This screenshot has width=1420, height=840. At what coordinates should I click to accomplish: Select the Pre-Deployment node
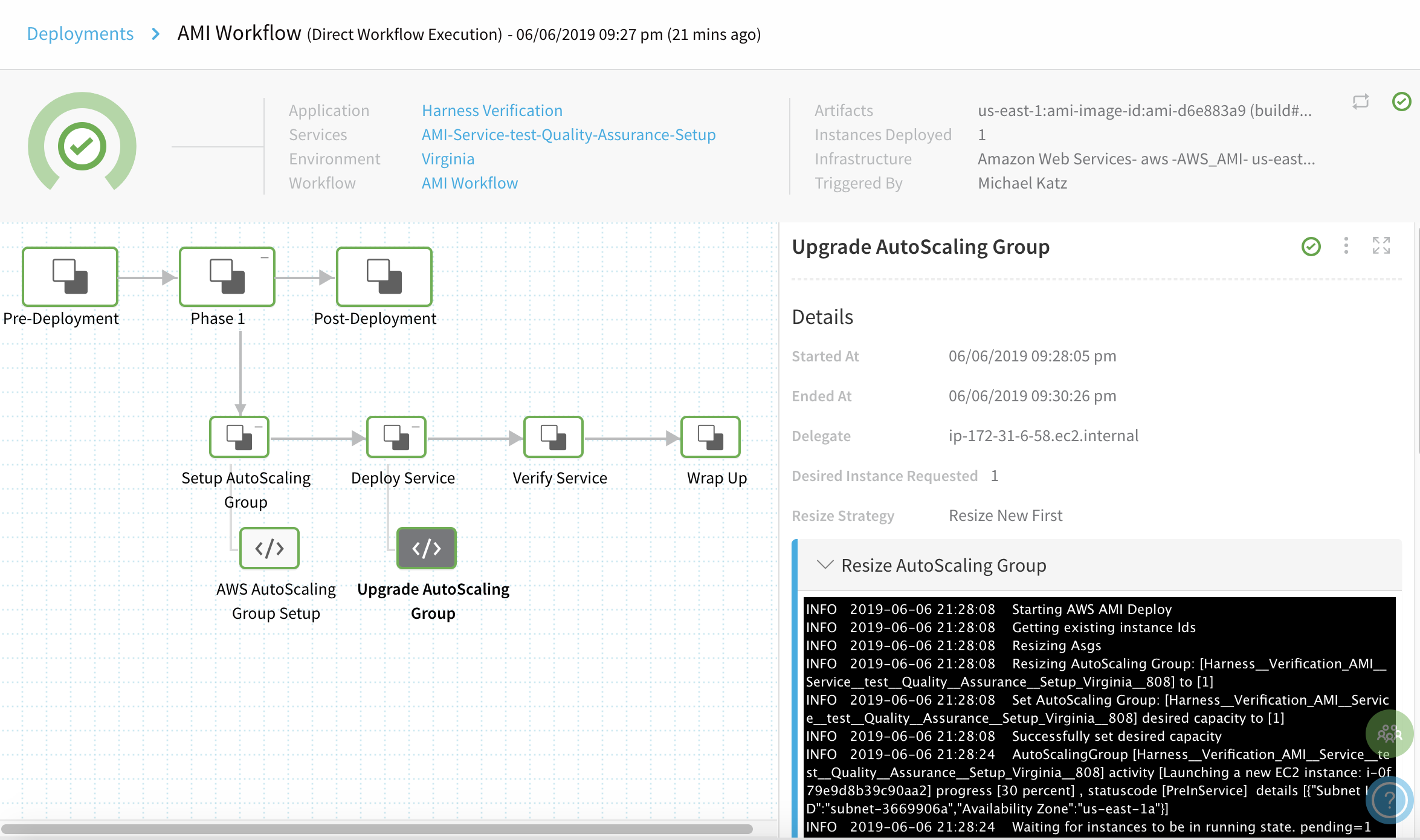coord(70,277)
